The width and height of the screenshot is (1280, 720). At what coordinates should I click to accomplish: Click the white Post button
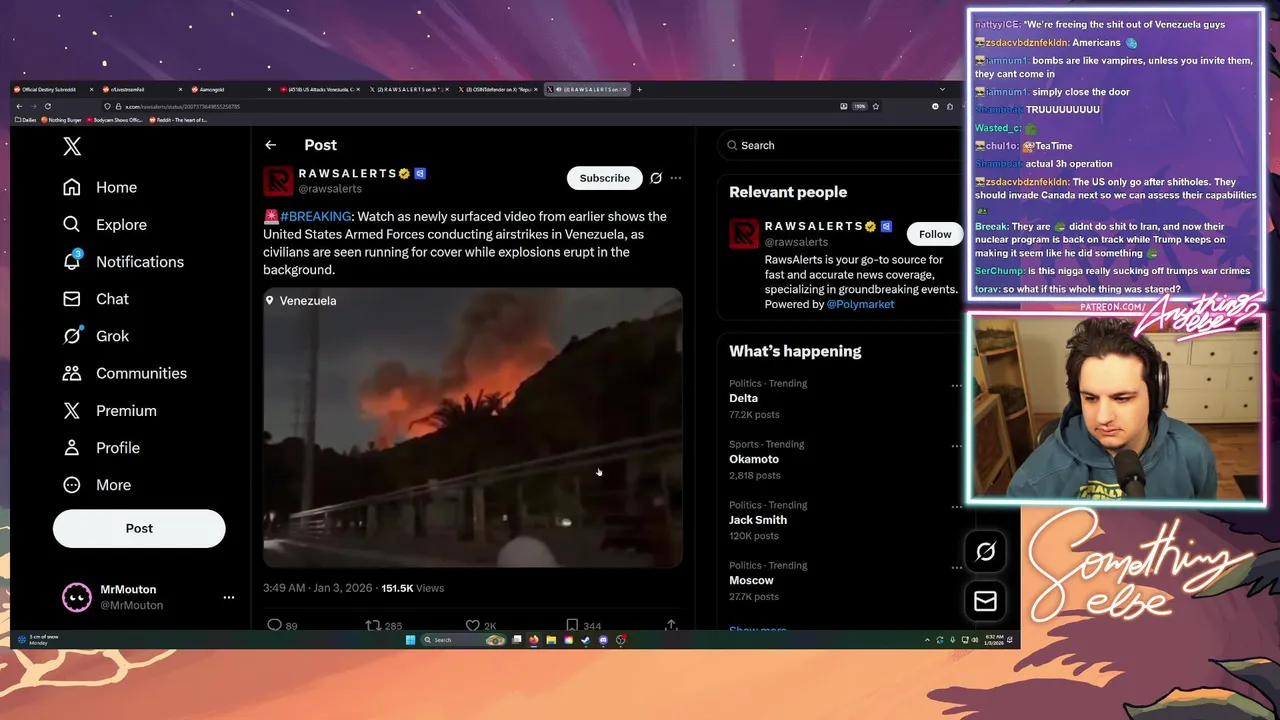139,528
